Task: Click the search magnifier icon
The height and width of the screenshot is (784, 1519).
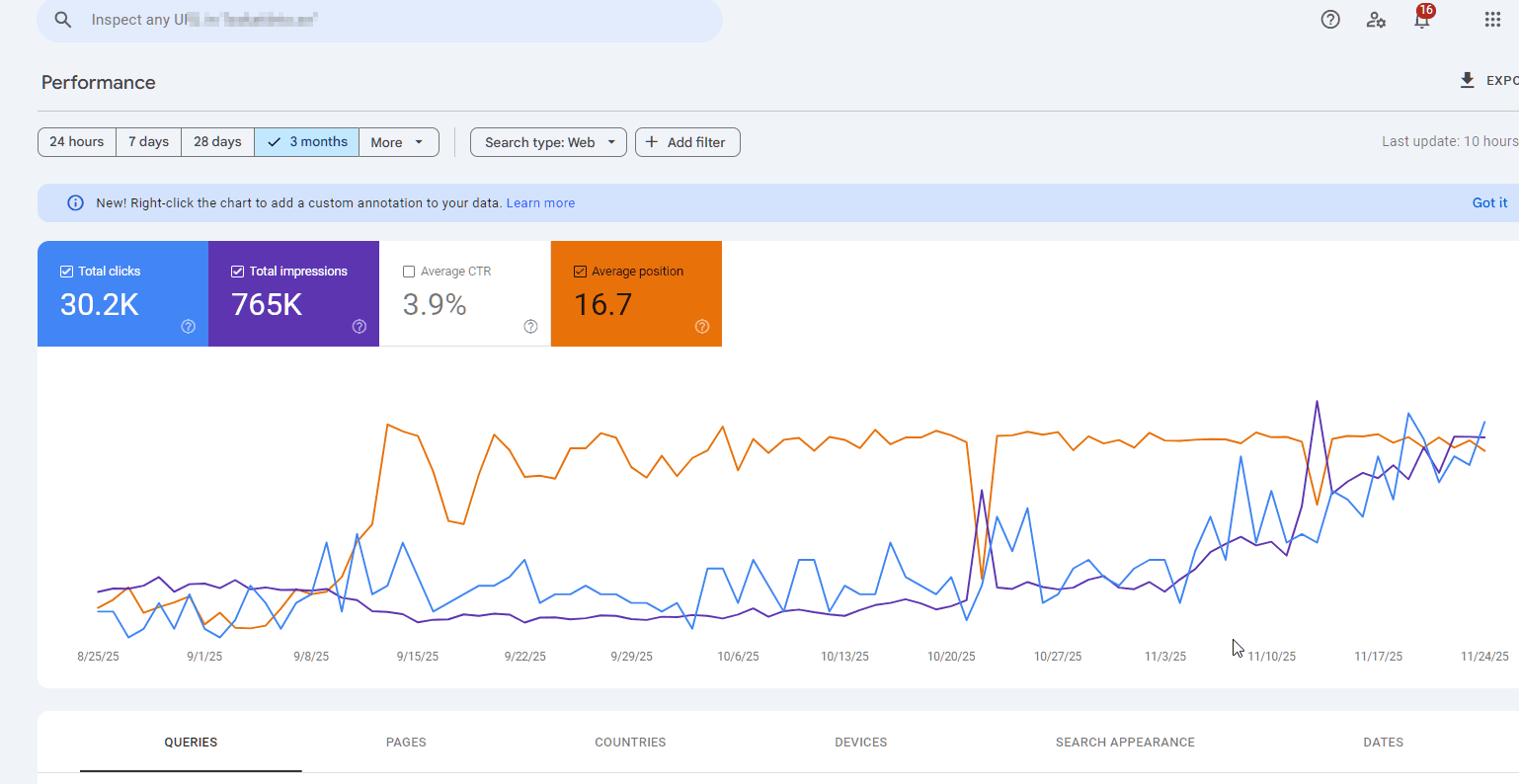Action: click(63, 20)
